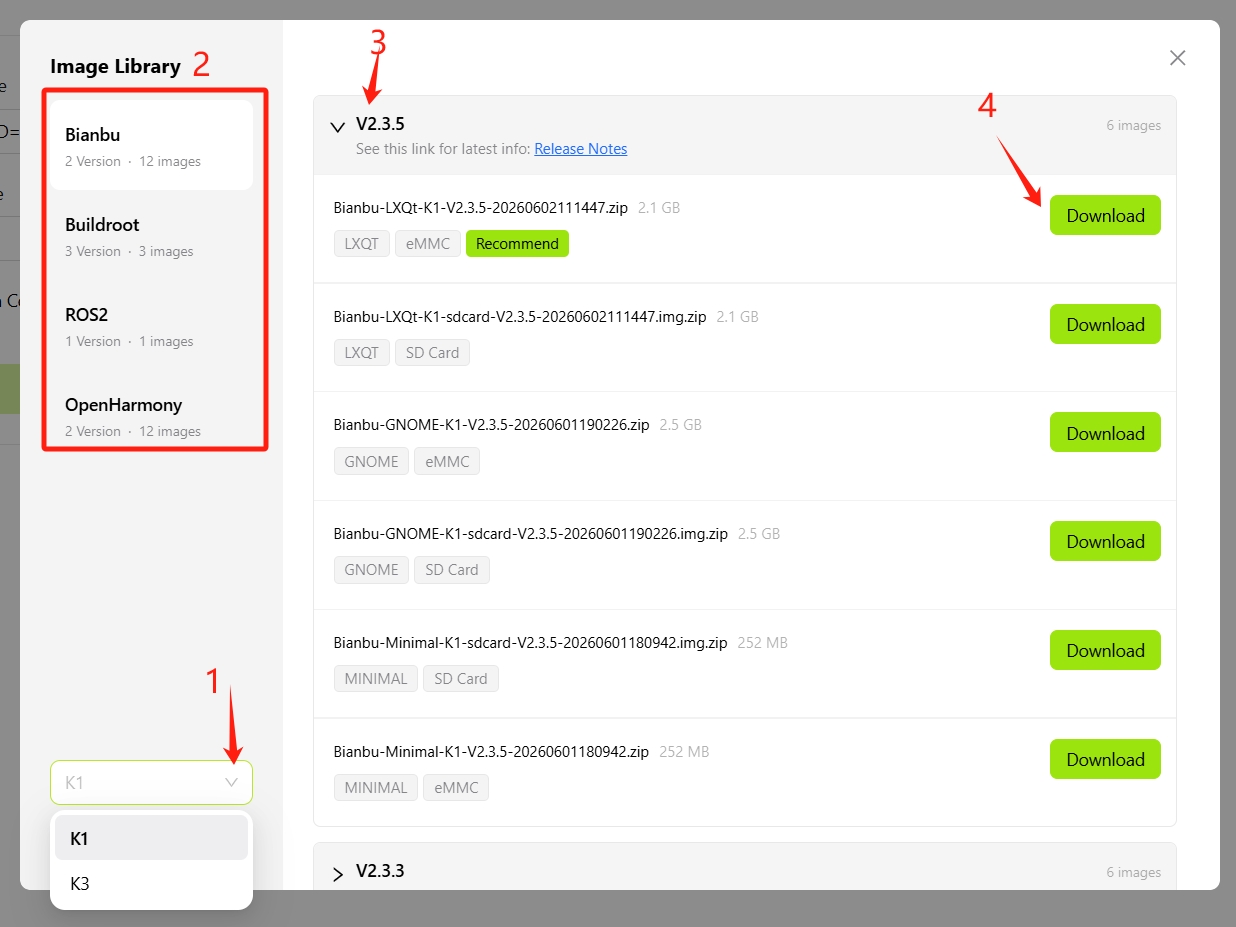Click filename Bianbu-GNOME-K1-V2.3.5-20260601190226.zip
Image resolution: width=1236 pixels, height=927 pixels.
coord(492,425)
